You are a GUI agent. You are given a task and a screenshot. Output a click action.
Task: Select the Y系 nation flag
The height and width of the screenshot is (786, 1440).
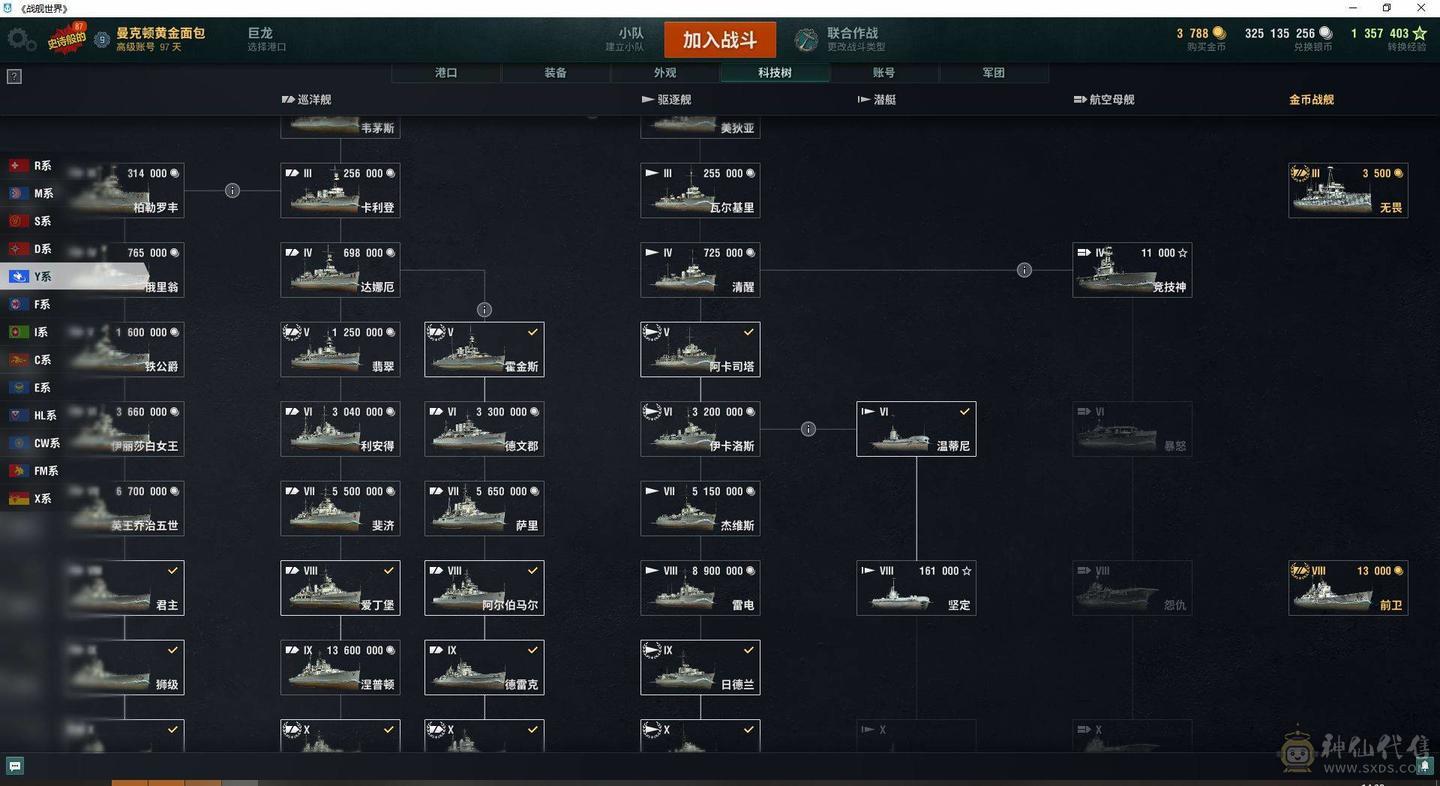pyautogui.click(x=18, y=277)
